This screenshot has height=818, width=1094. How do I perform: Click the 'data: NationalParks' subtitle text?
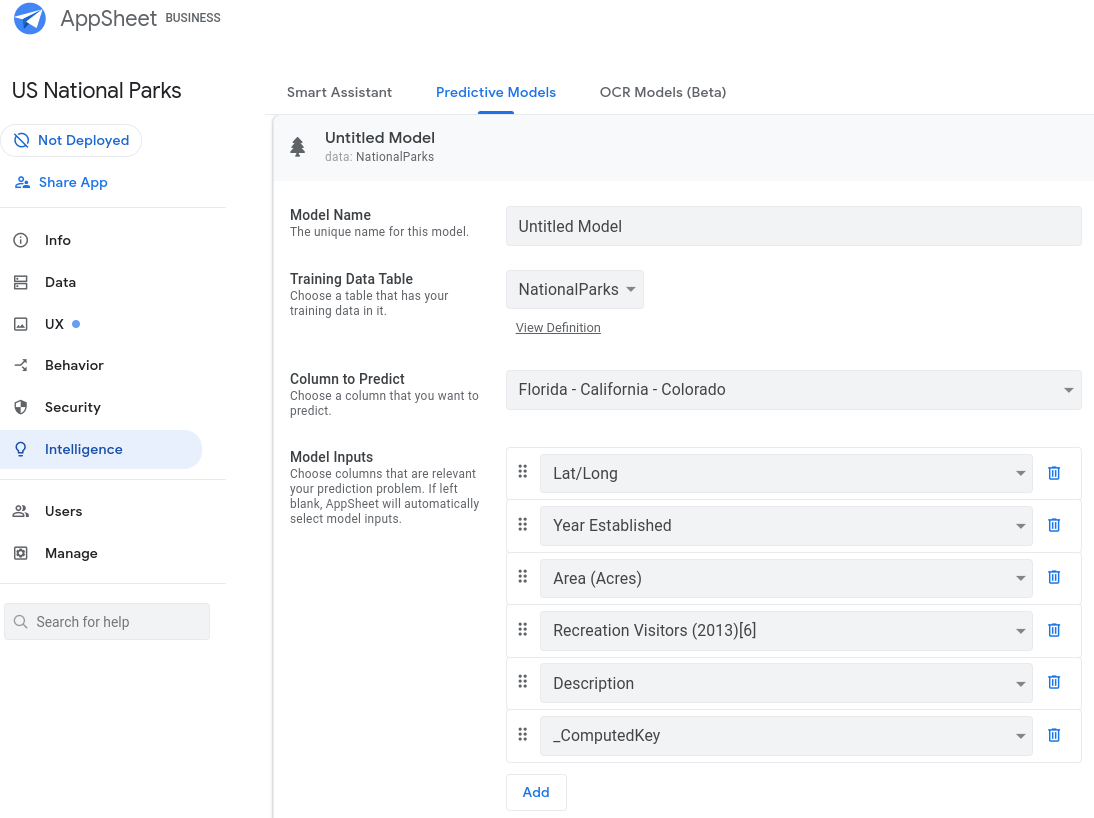coord(380,156)
